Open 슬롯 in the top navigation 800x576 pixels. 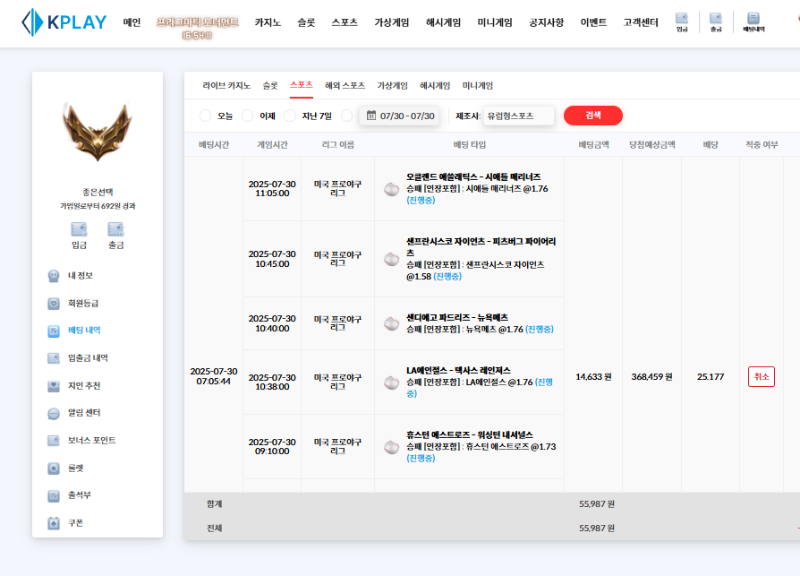[306, 22]
